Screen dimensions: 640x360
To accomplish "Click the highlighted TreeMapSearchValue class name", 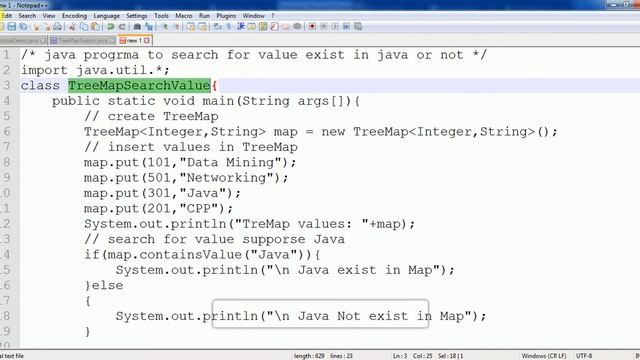I will [x=139, y=86].
